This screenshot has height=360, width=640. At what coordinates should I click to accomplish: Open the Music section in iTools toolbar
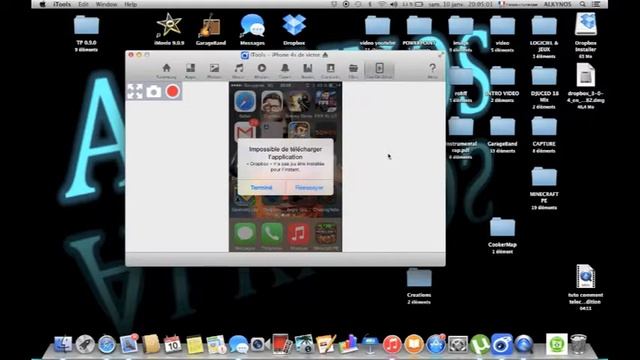(238, 71)
